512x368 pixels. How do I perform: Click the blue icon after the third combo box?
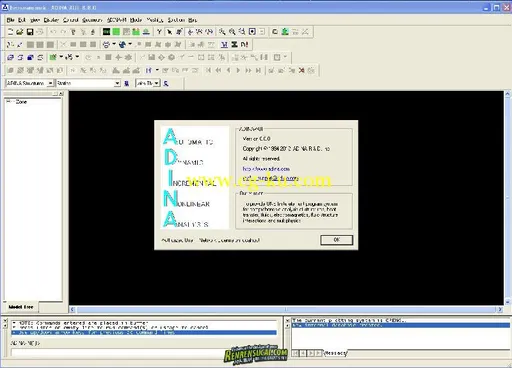[166, 83]
